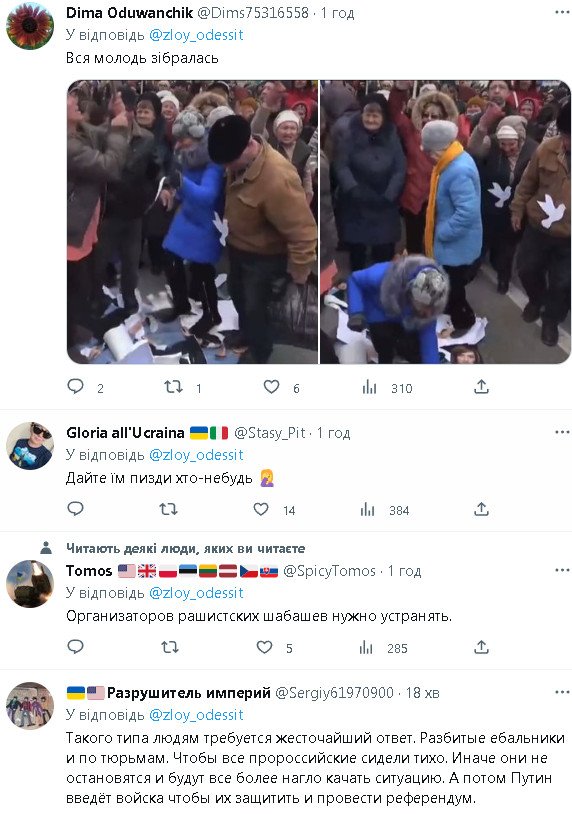
Task: Open more options on the Разрушитель империй tweet
Action: 562,692
